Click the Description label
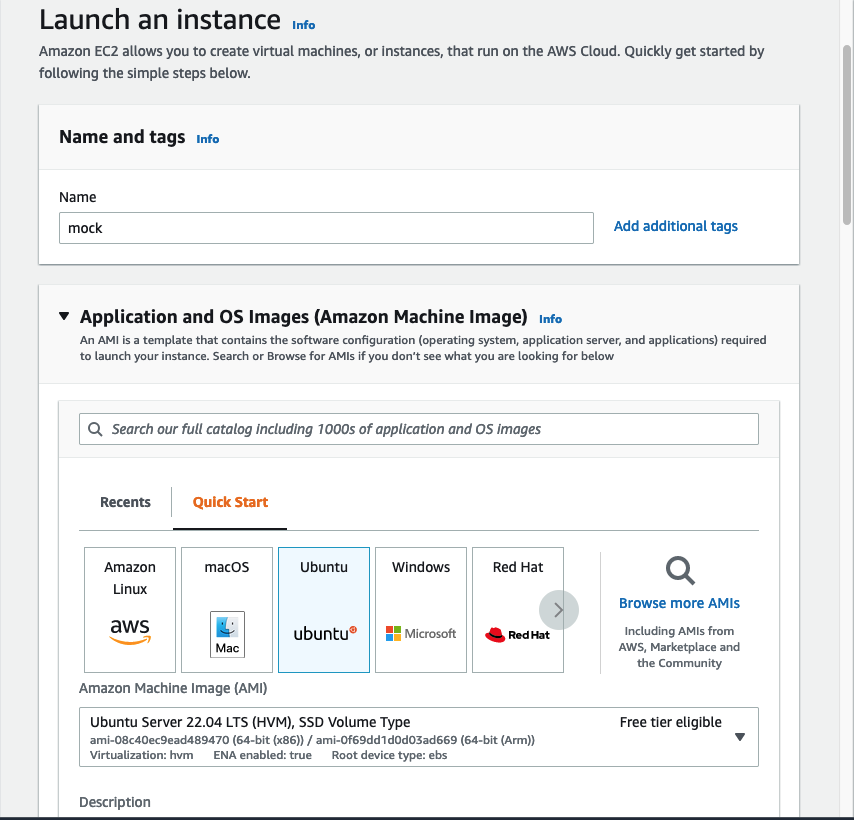This screenshot has height=820, width=854. (x=114, y=802)
